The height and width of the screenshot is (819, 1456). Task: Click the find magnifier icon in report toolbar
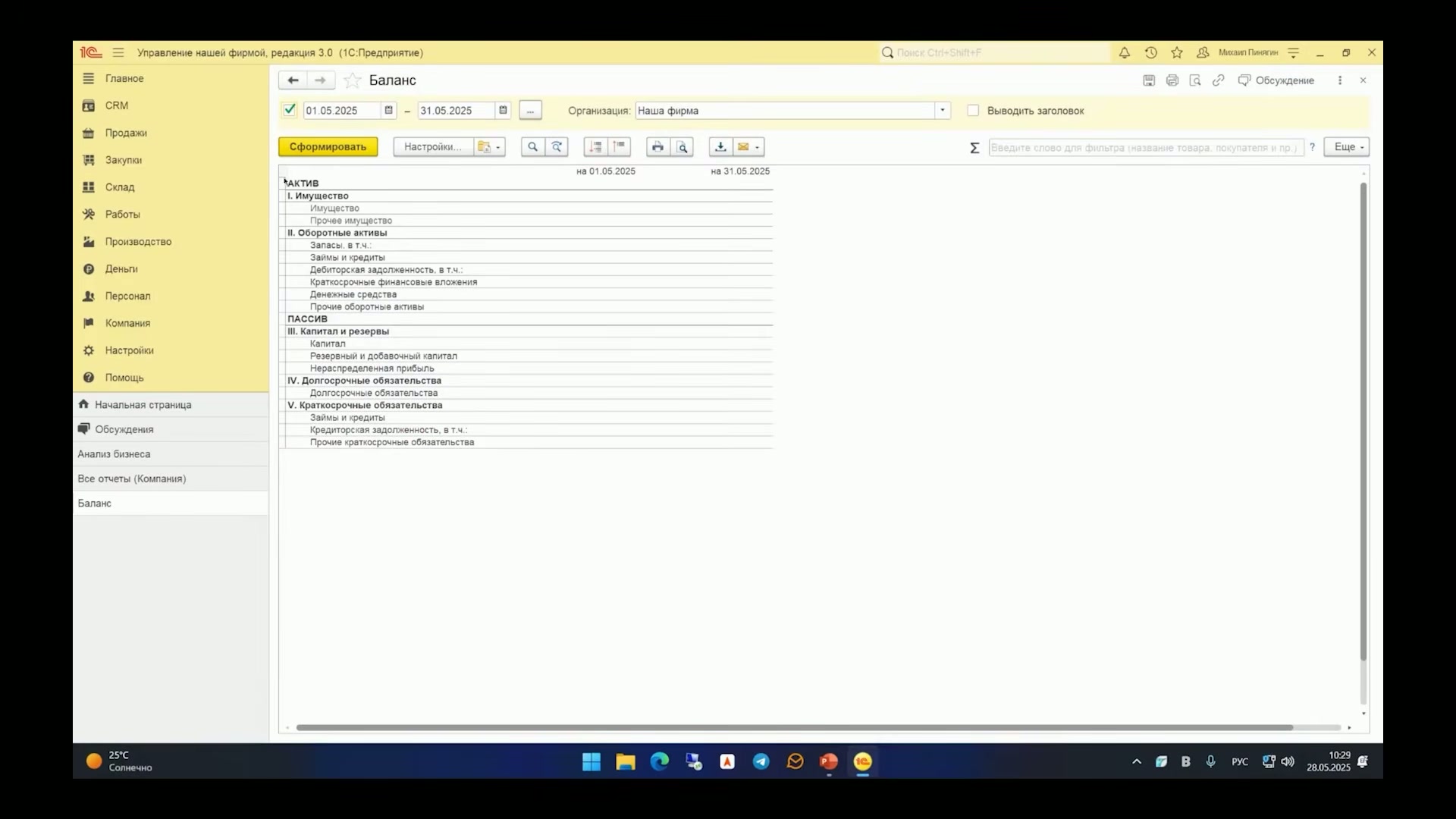click(x=532, y=147)
